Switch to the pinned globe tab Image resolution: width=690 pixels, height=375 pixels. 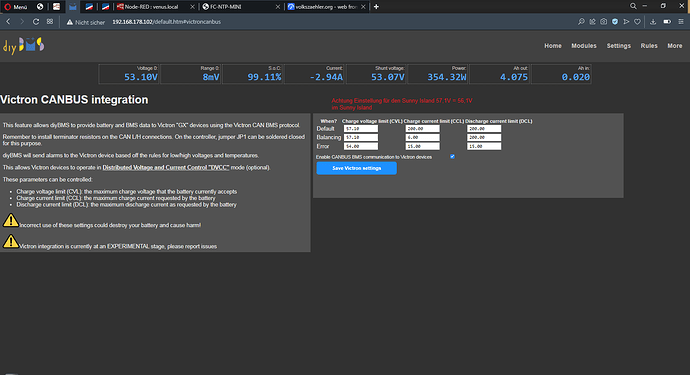[x=40, y=7]
